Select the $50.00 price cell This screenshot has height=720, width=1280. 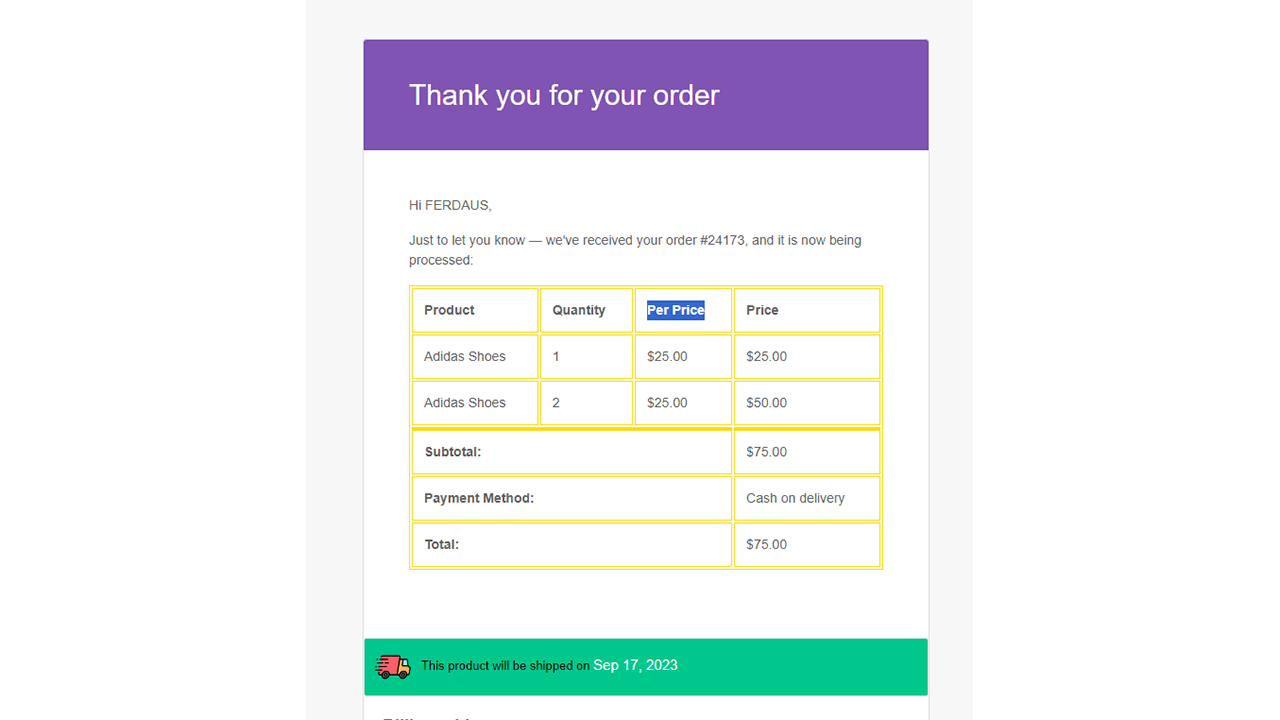tap(767, 403)
